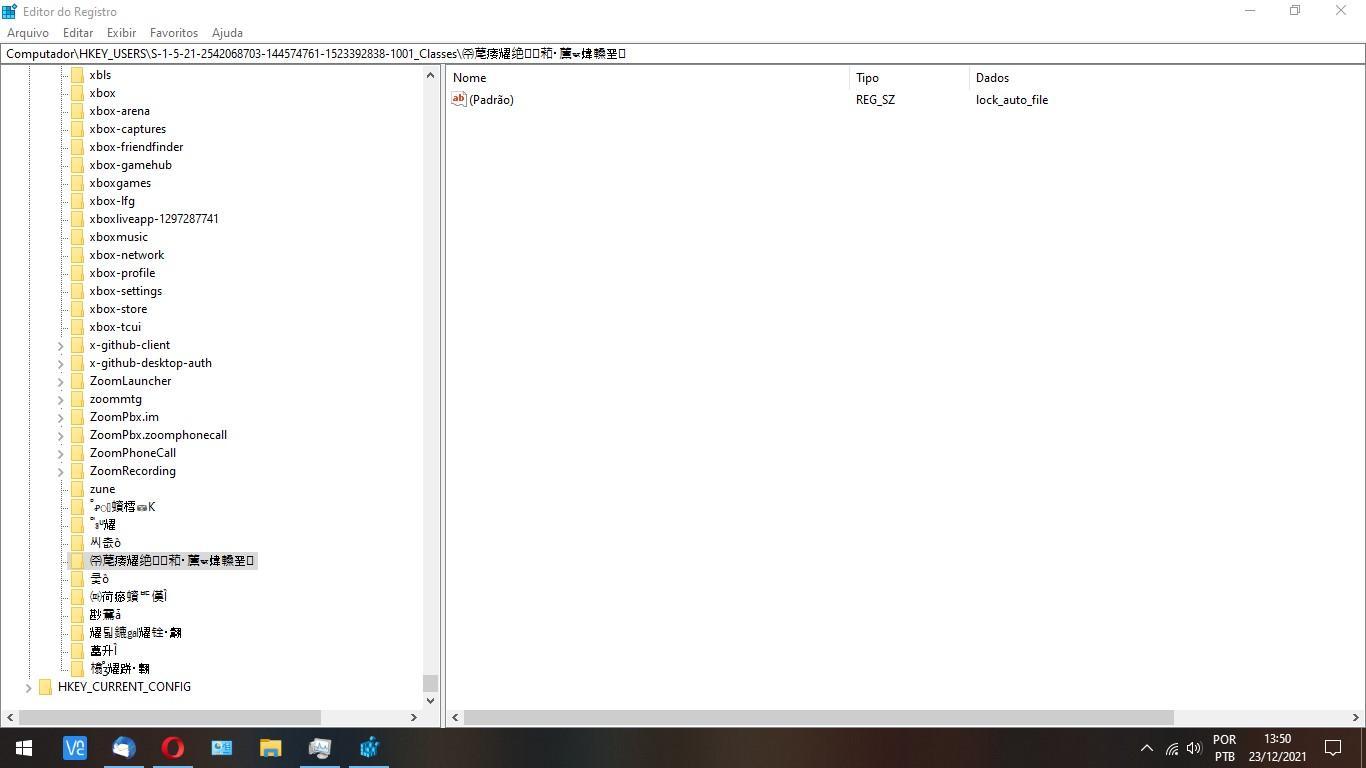Image resolution: width=1366 pixels, height=768 pixels.
Task: Expand the ZoomLauncher key
Action: coord(60,381)
